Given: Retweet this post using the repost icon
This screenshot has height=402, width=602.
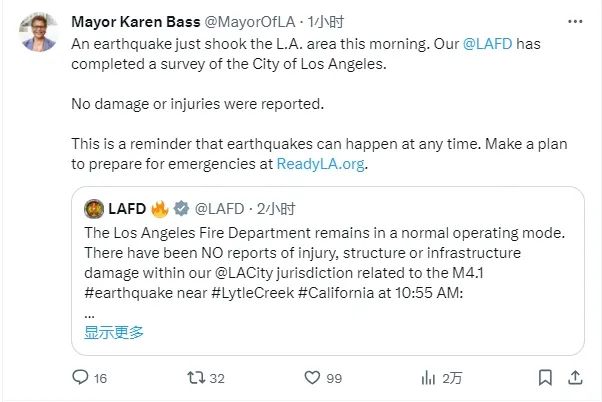Looking at the screenshot, I should [196, 377].
